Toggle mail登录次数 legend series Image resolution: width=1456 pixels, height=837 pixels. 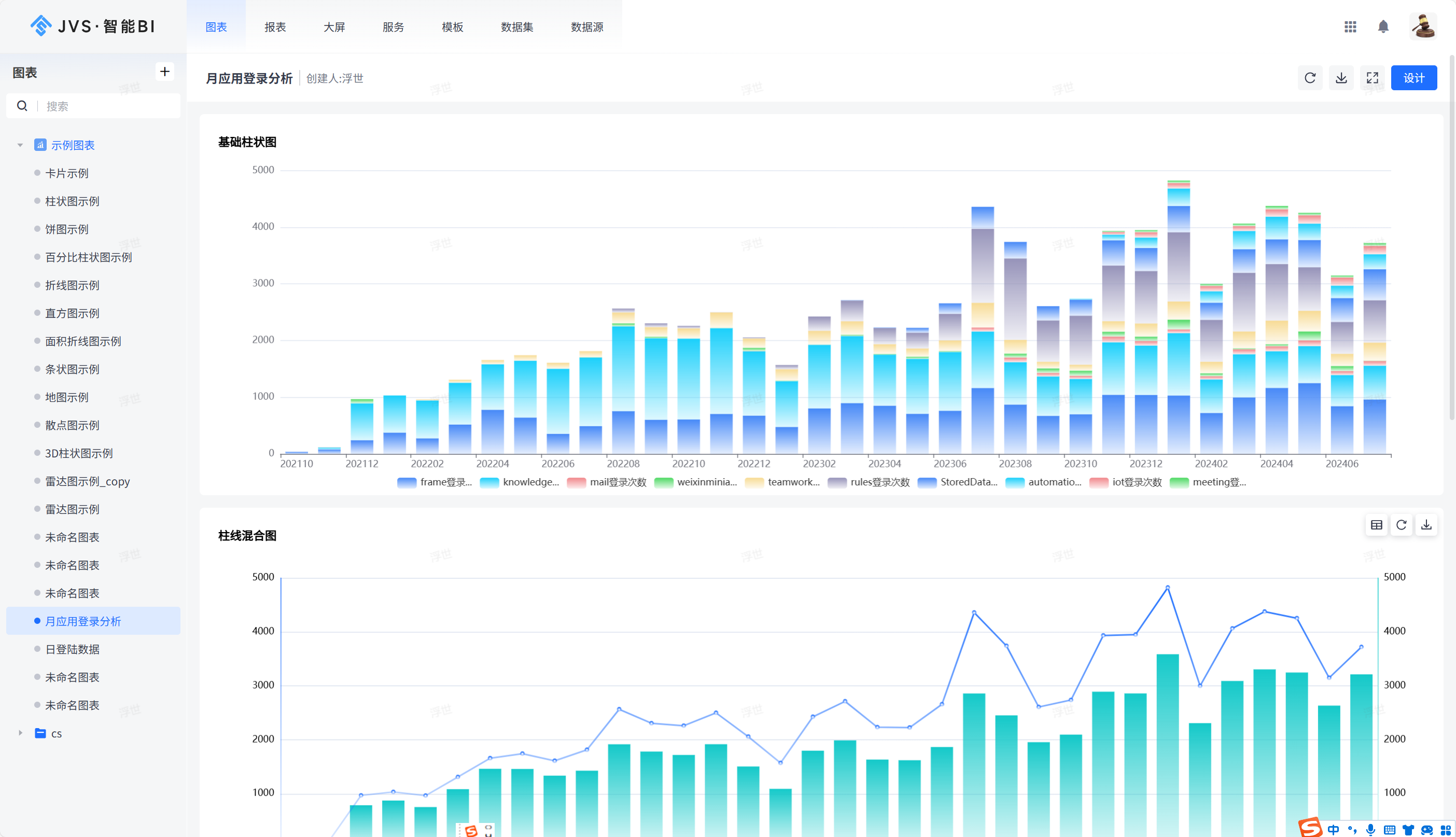point(607,482)
